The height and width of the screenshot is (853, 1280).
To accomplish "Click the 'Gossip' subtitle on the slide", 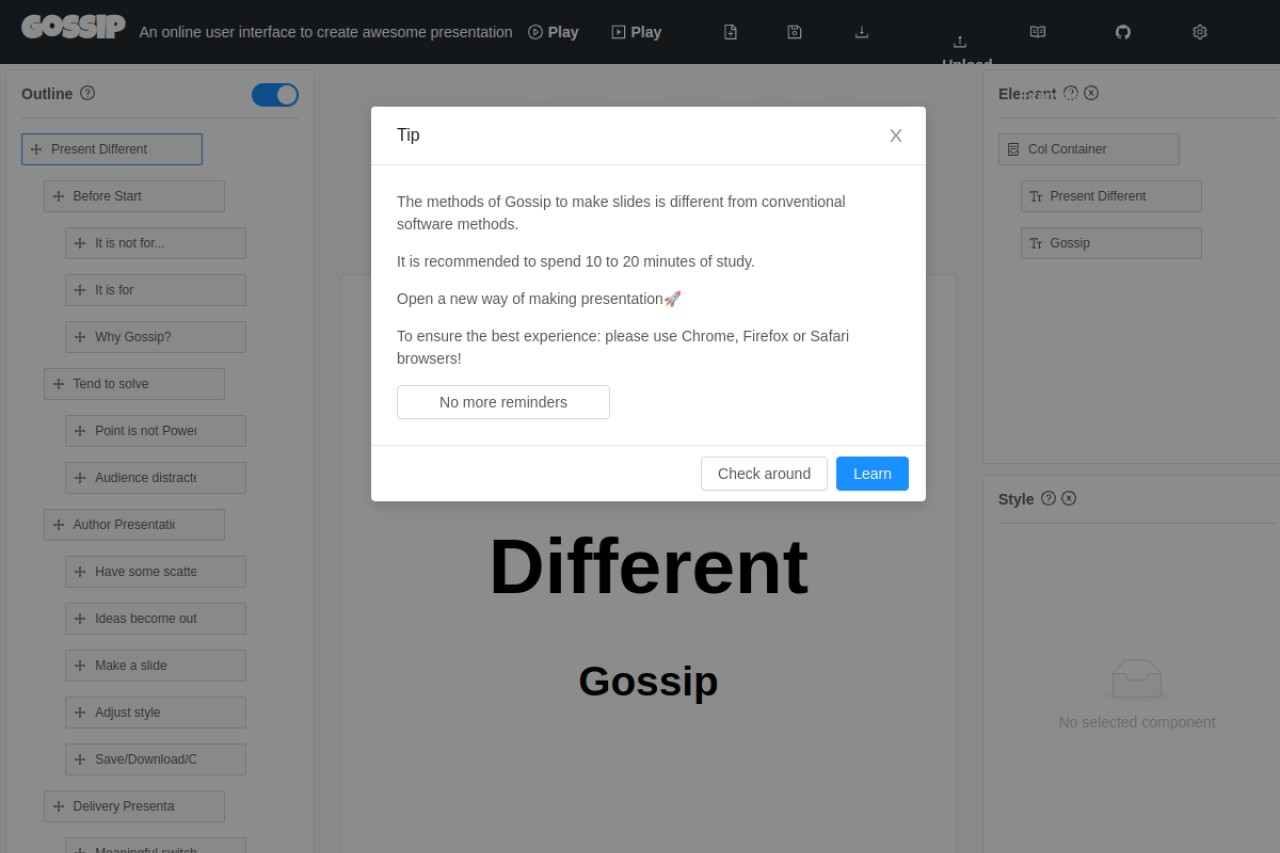I will 648,681.
